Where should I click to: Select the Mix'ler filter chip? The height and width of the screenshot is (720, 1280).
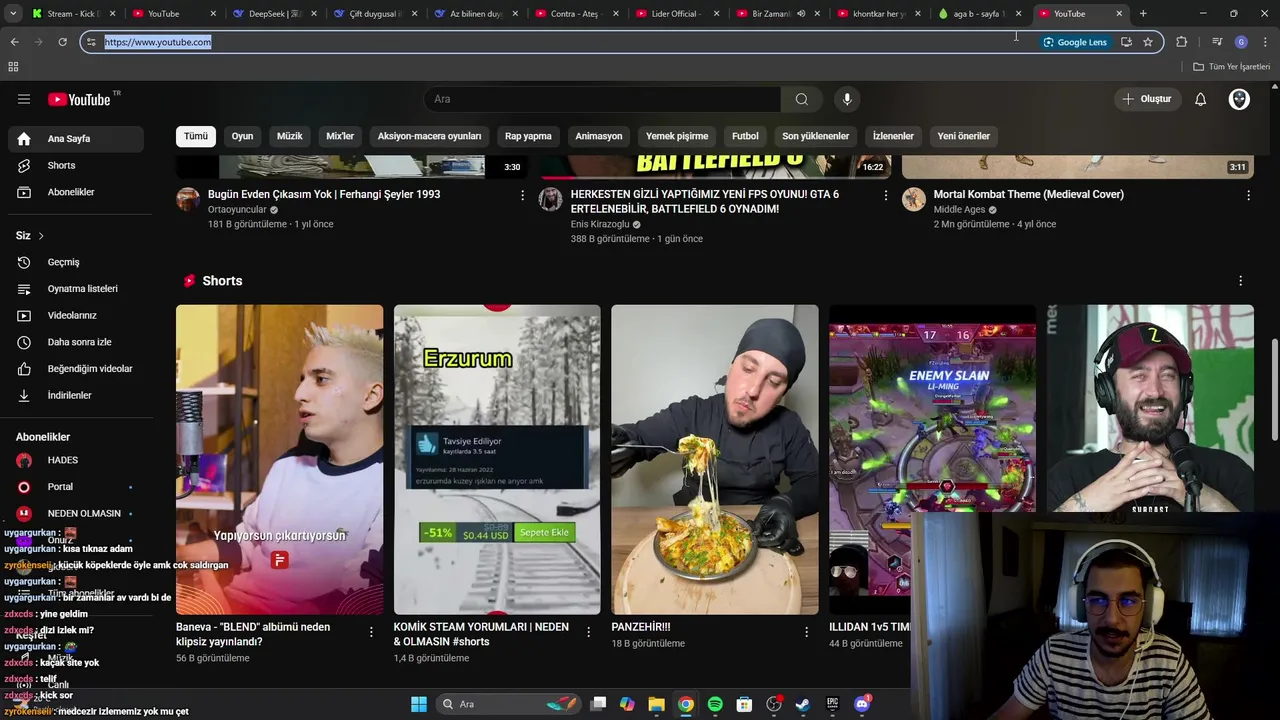(x=340, y=136)
